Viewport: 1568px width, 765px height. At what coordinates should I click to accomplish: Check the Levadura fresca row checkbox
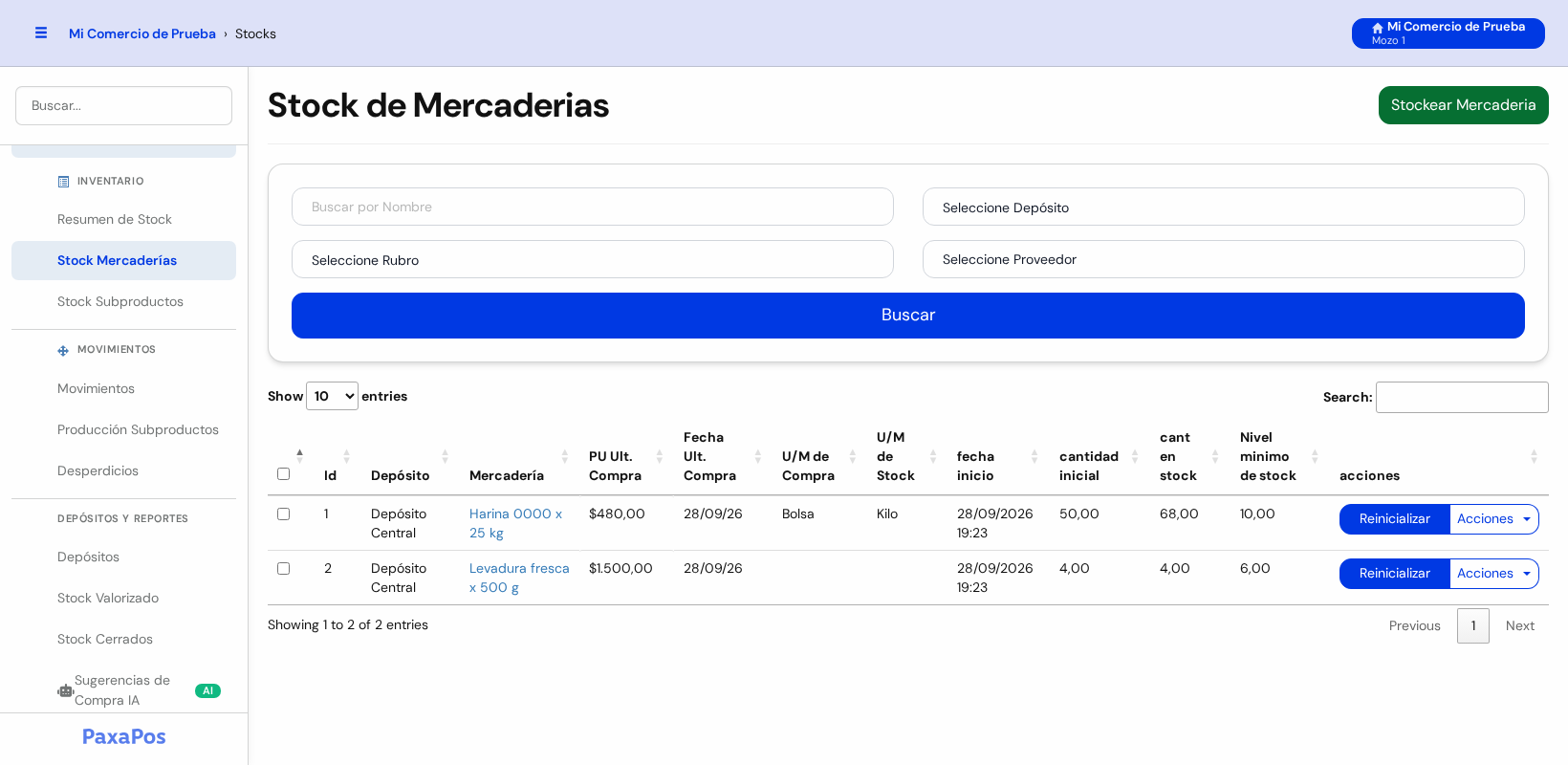click(283, 568)
